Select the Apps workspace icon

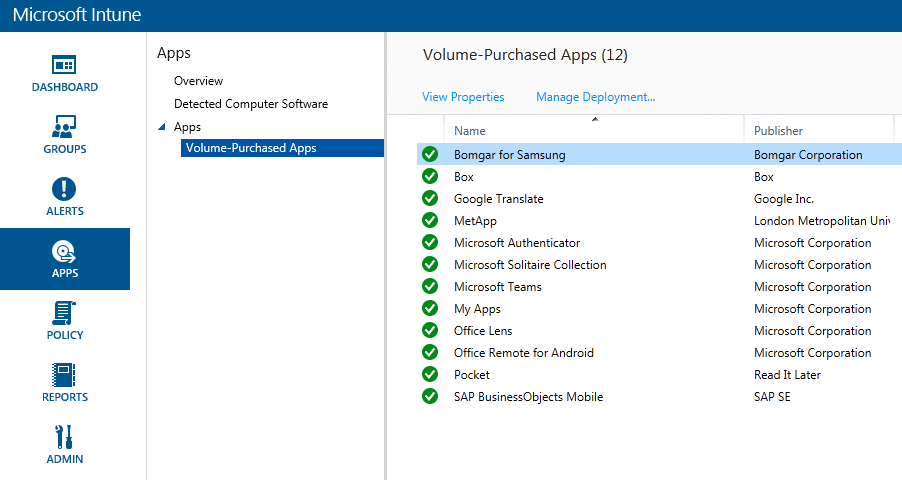(x=64, y=252)
